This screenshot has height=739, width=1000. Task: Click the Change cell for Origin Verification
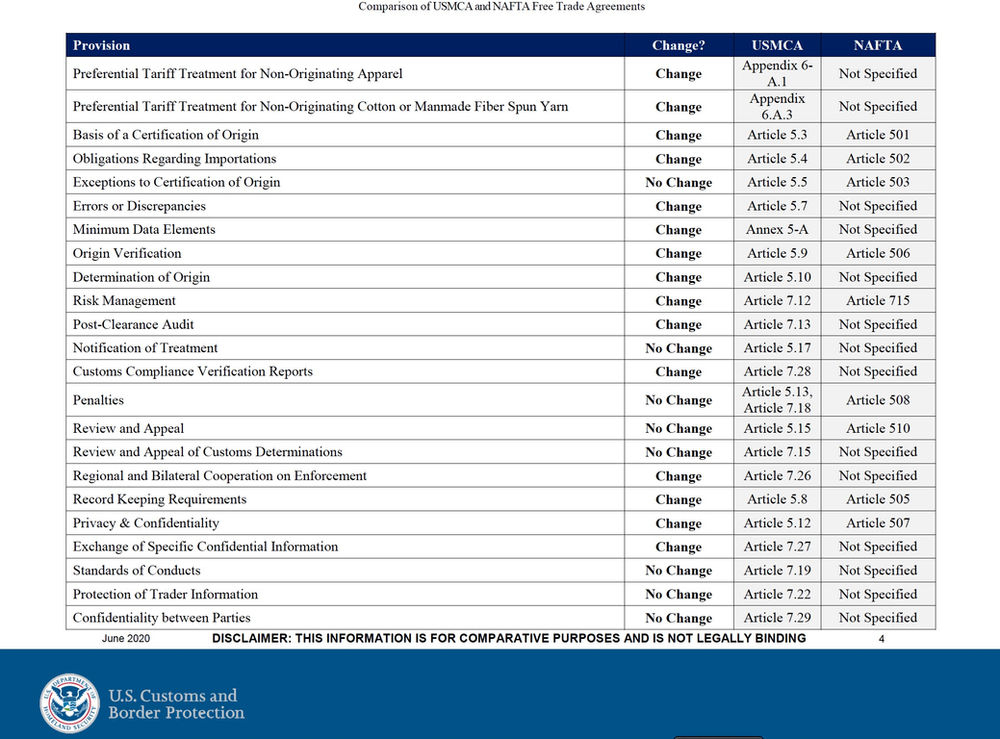[x=678, y=253]
